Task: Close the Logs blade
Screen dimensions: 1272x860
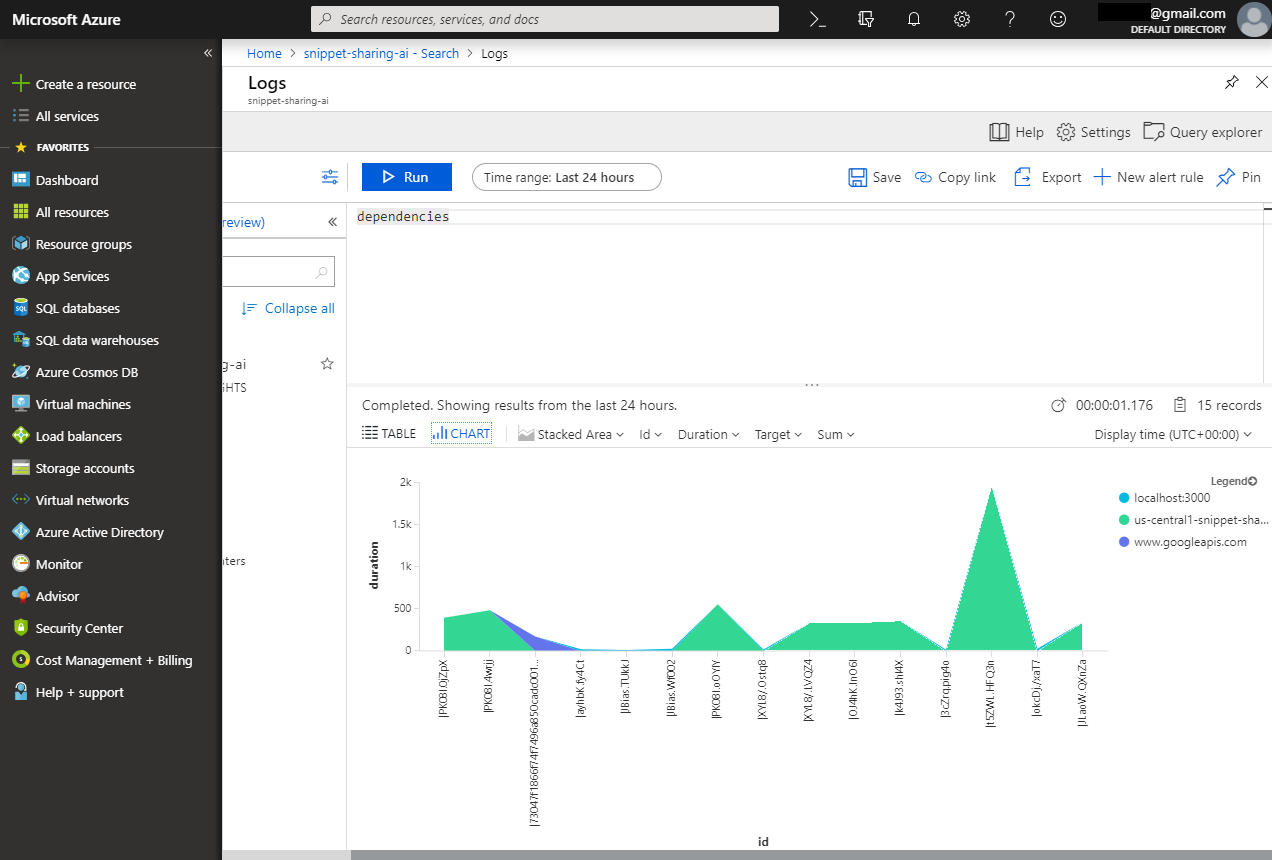Action: coord(1261,82)
